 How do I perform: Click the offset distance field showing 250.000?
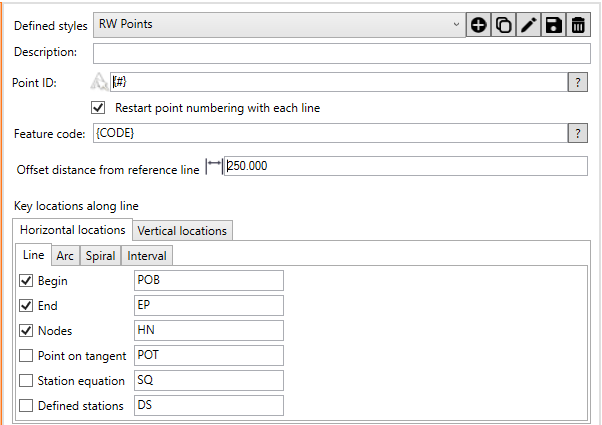pyautogui.click(x=405, y=167)
